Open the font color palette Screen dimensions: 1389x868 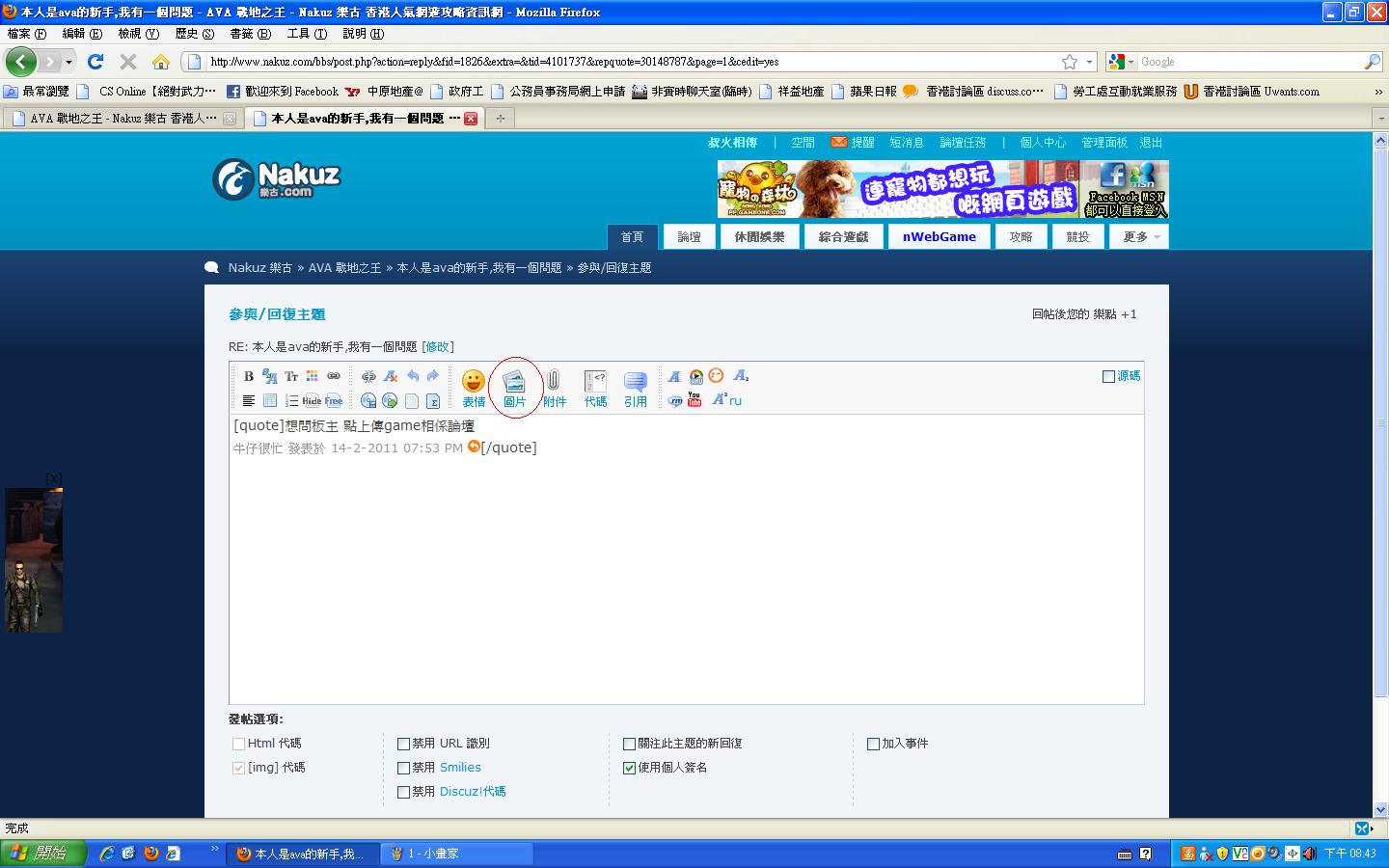312,376
